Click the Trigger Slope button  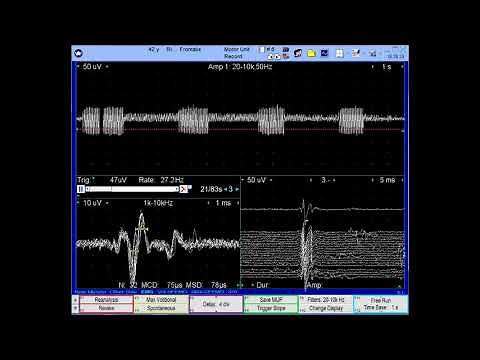pyautogui.click(x=271, y=308)
